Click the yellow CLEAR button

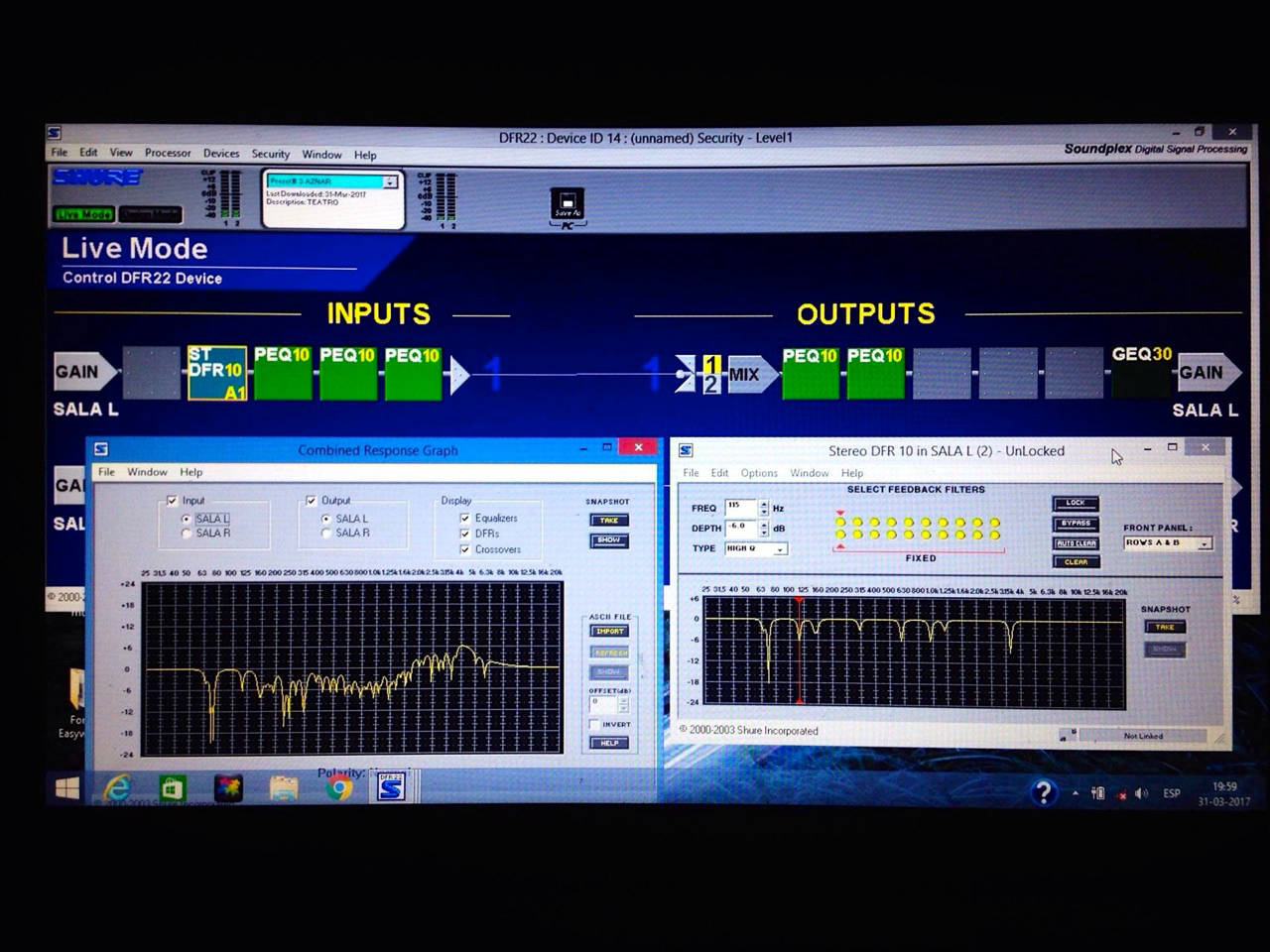coord(1076,562)
